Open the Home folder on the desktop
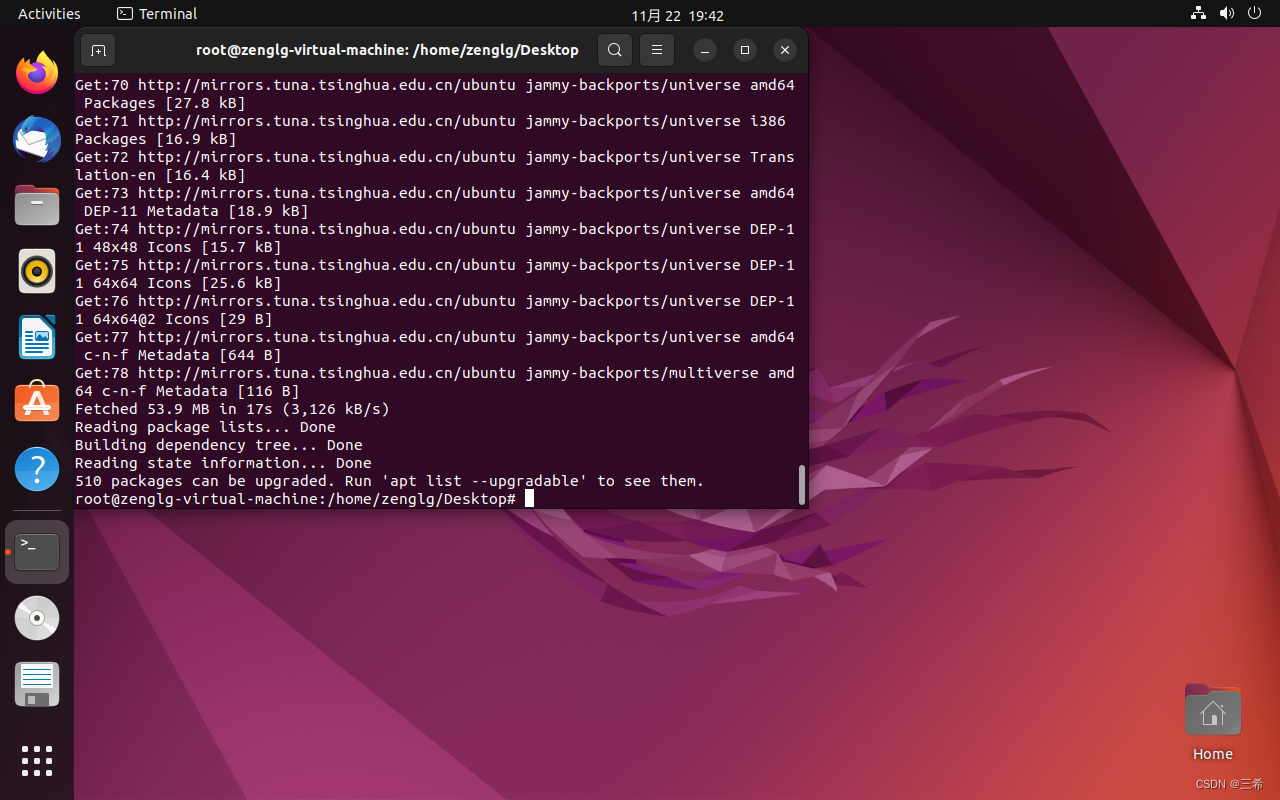The image size is (1280, 800). (x=1212, y=710)
